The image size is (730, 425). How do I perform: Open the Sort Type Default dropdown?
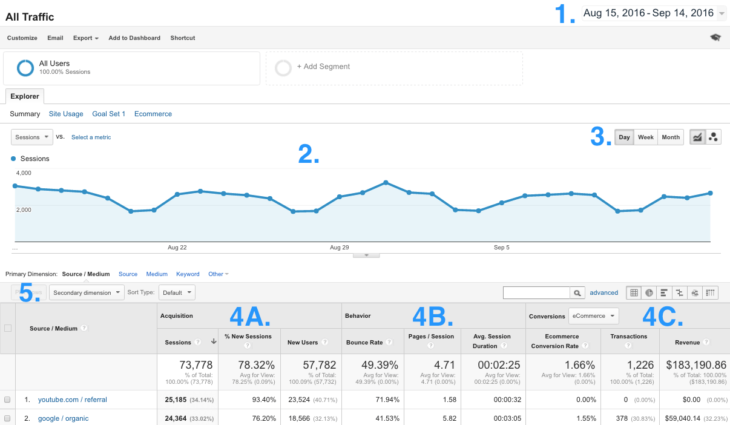(177, 293)
